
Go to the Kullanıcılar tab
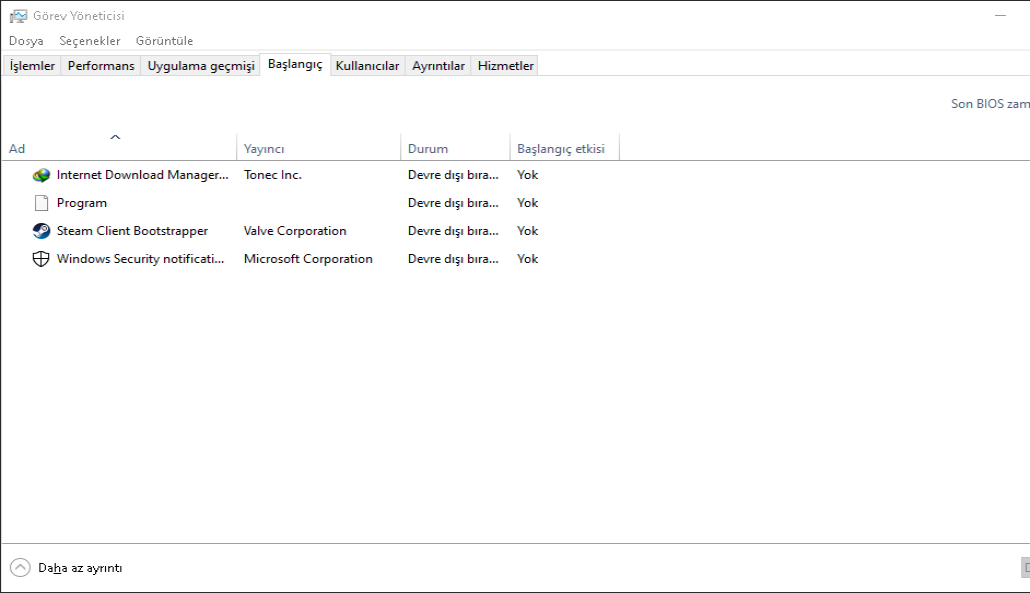click(x=367, y=66)
